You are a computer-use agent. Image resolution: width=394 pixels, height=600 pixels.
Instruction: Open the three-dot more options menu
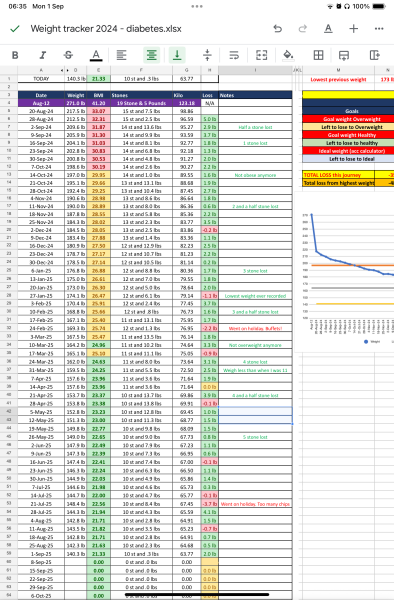(379, 29)
